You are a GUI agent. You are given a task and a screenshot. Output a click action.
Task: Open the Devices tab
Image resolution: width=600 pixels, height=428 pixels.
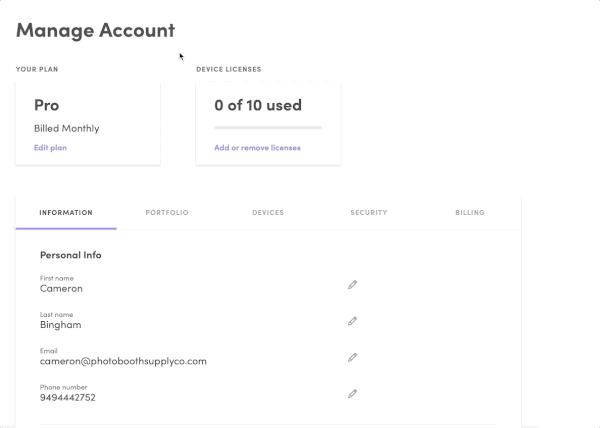(268, 213)
